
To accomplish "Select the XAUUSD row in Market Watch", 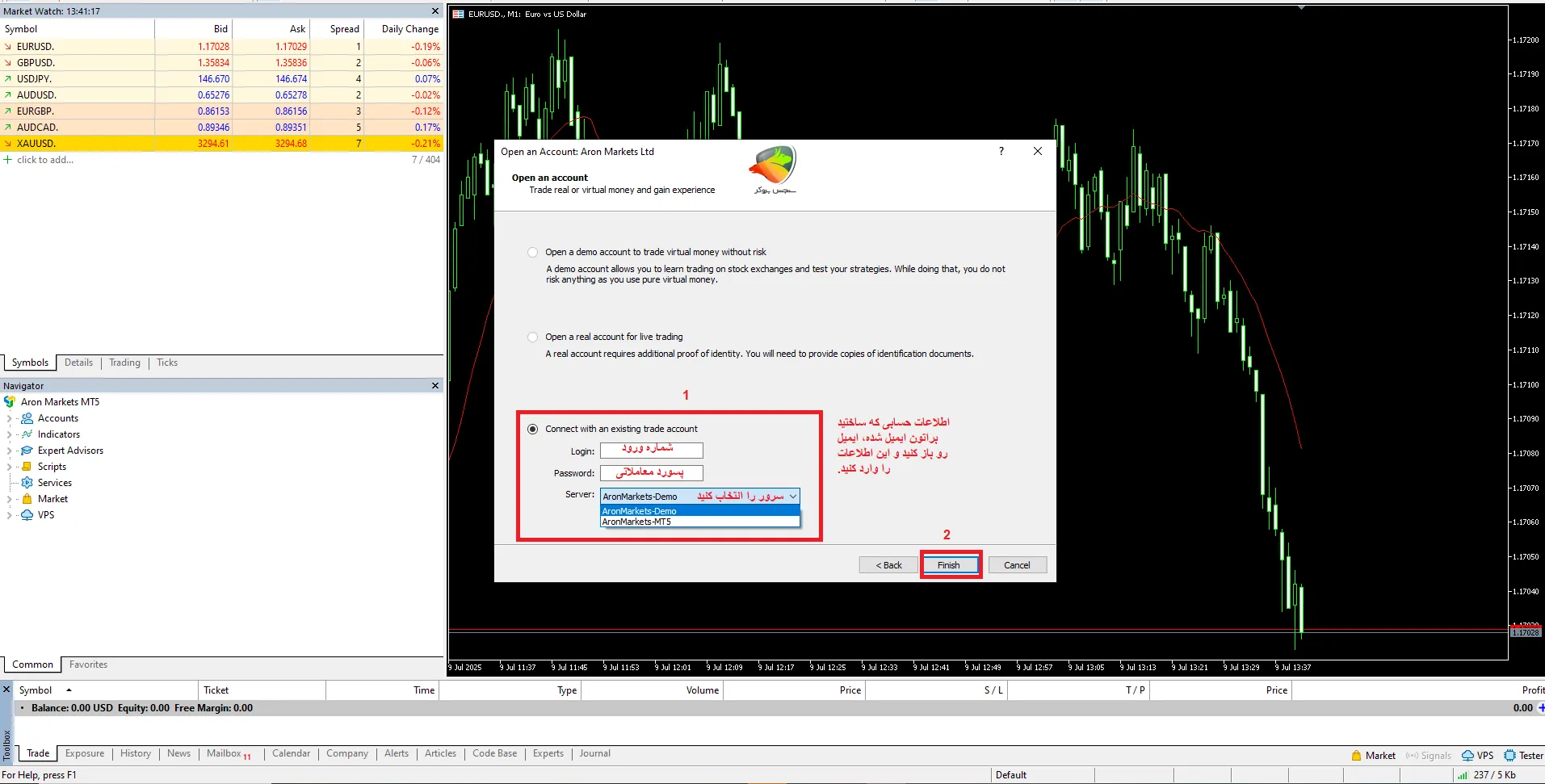I will [36, 144].
